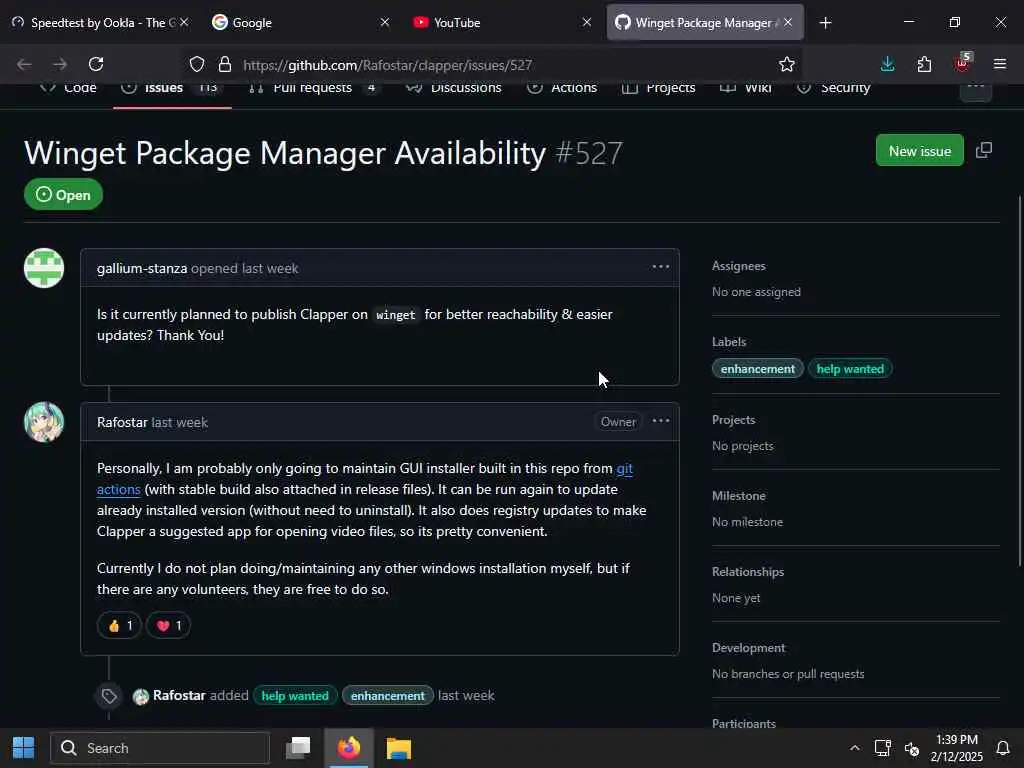Viewport: 1024px width, 768px height.
Task: Toggle the thumbs up reaction
Action: (x=119, y=626)
